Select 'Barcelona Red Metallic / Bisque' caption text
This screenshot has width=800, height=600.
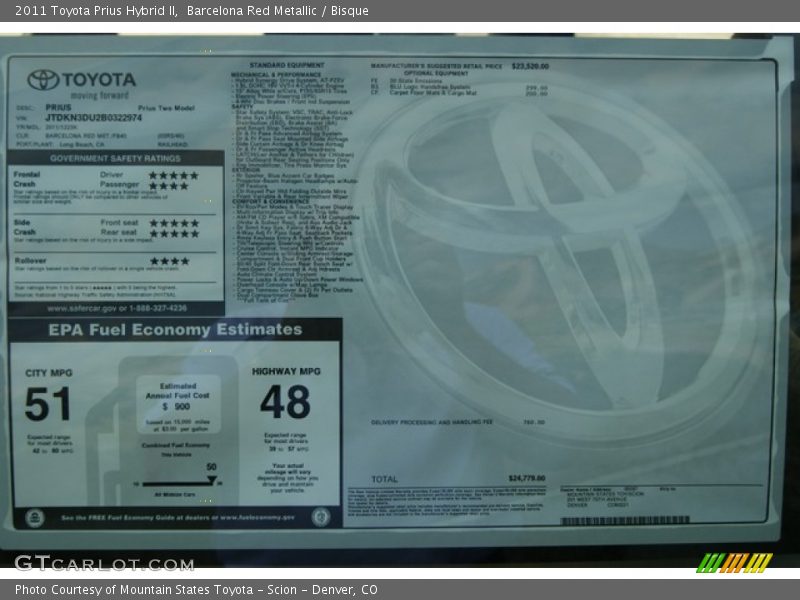278,11
